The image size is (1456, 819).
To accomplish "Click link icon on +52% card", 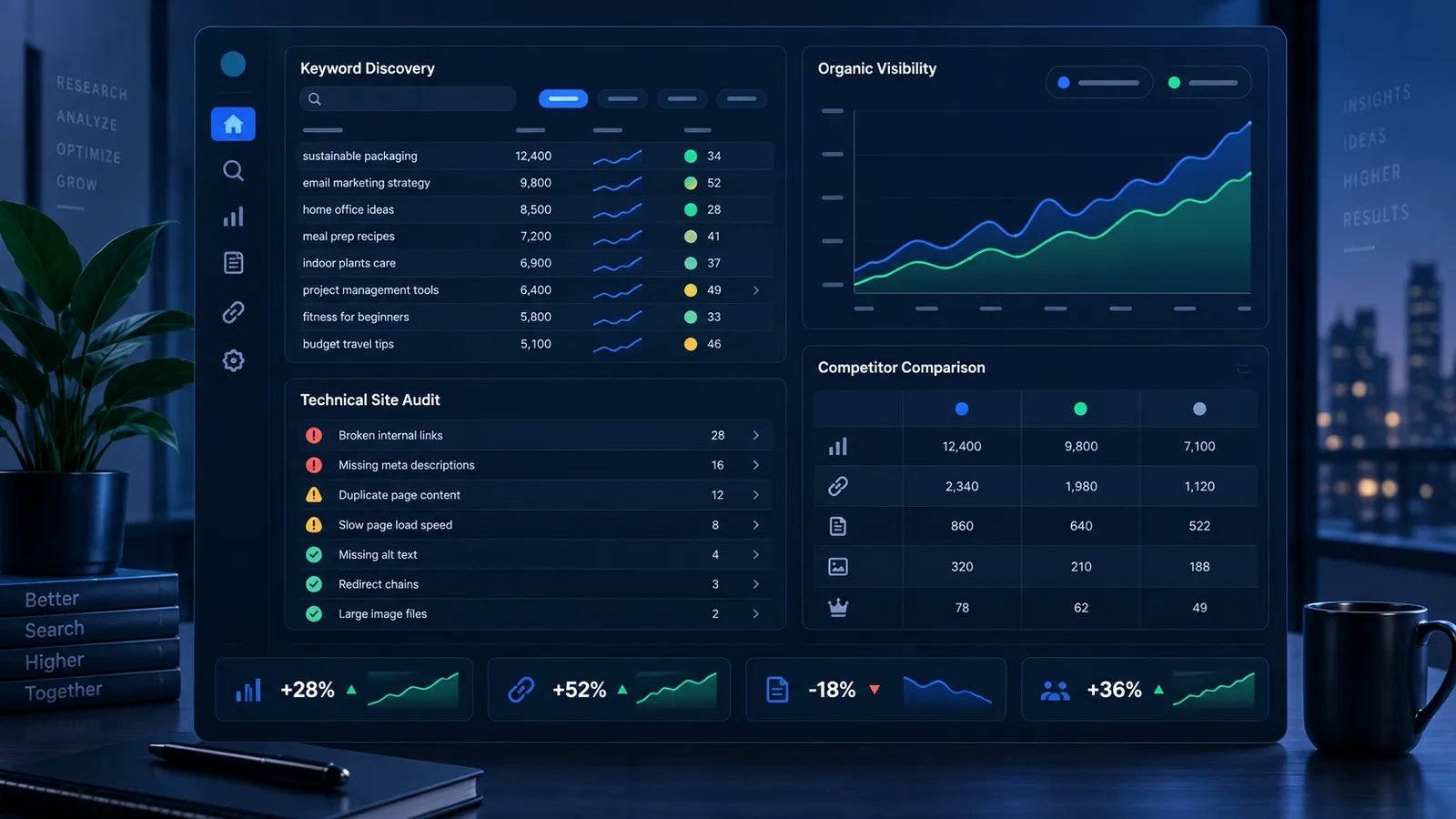I will [521, 690].
